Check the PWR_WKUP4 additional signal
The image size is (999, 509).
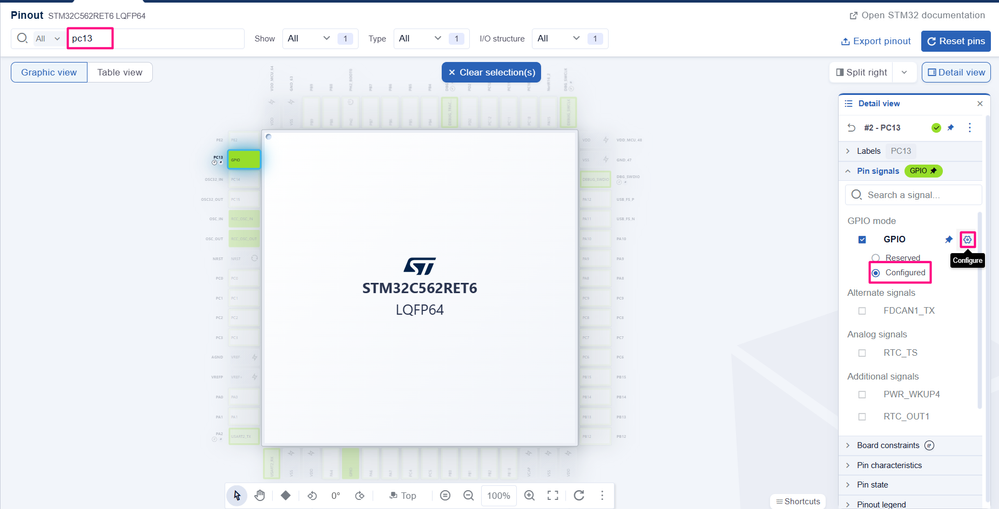(862, 394)
